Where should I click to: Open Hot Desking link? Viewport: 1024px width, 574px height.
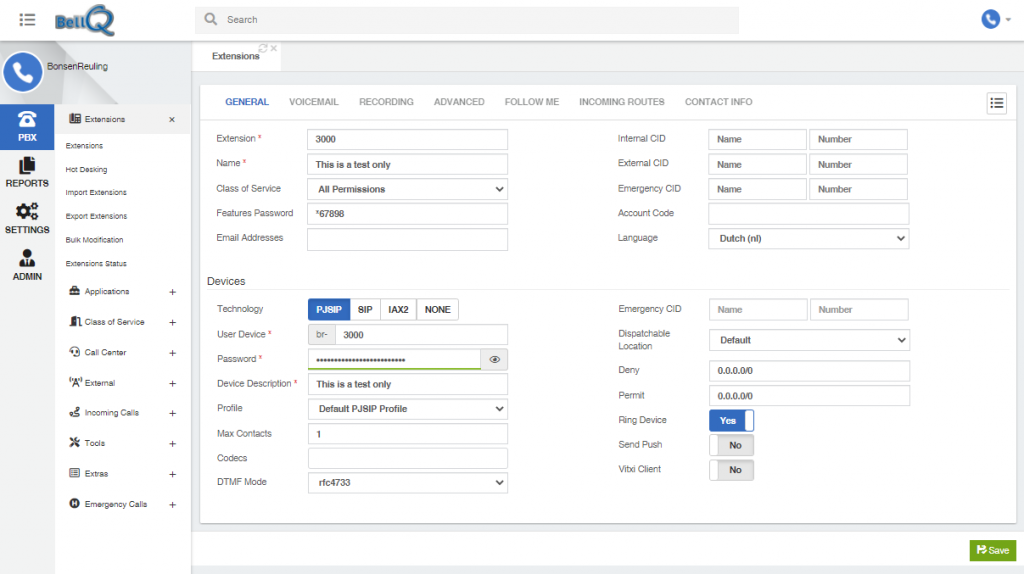[86, 169]
